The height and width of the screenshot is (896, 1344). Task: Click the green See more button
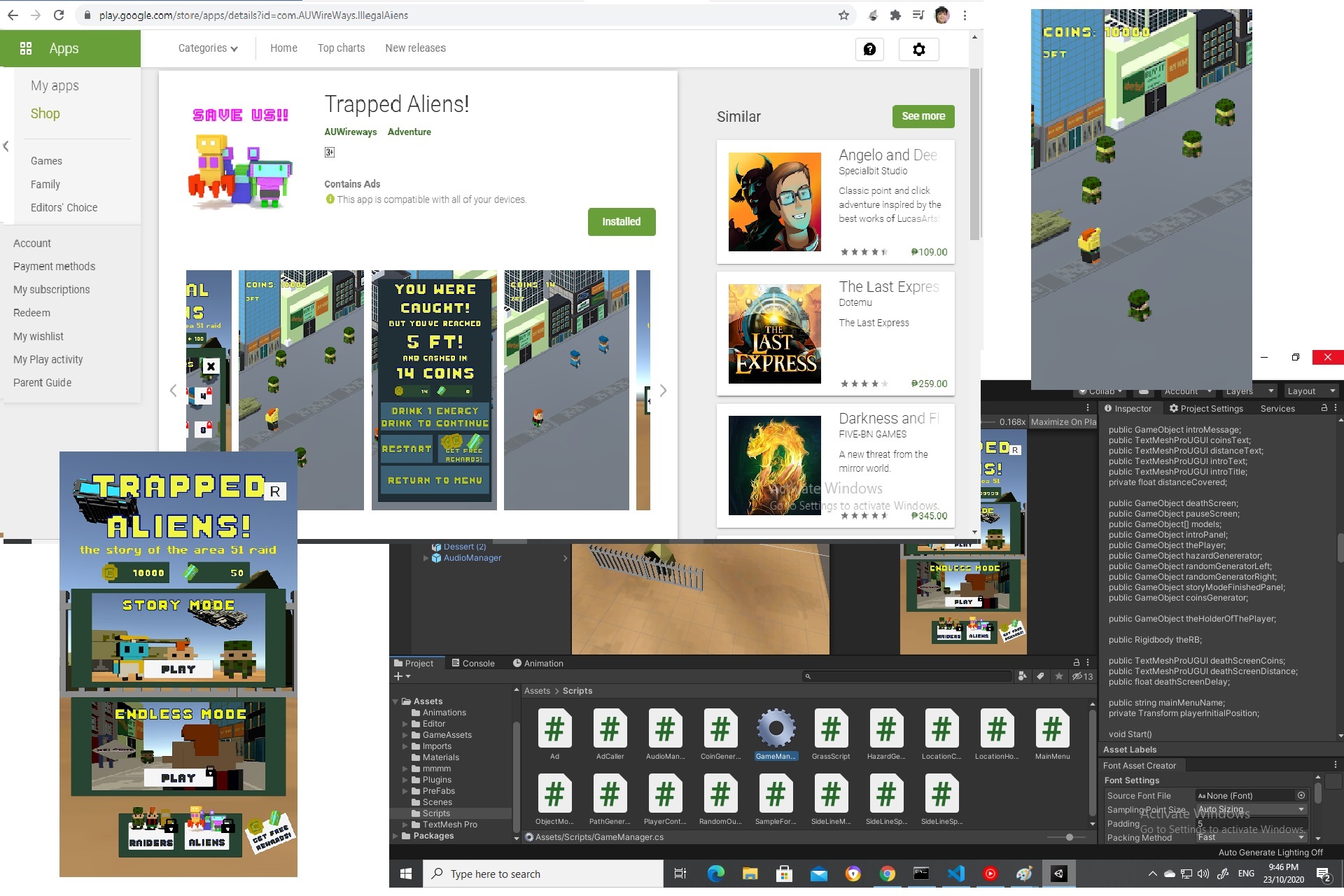tap(923, 116)
